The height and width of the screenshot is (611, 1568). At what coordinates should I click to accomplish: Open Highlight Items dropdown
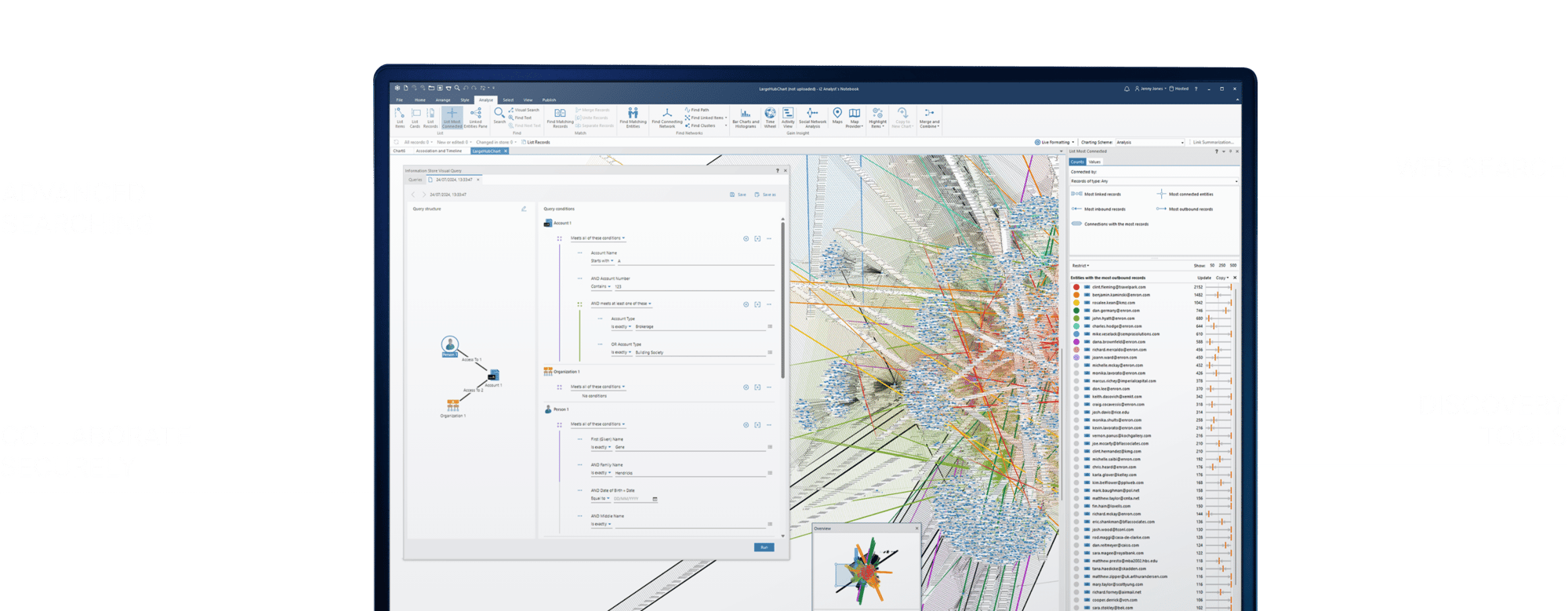[877, 118]
